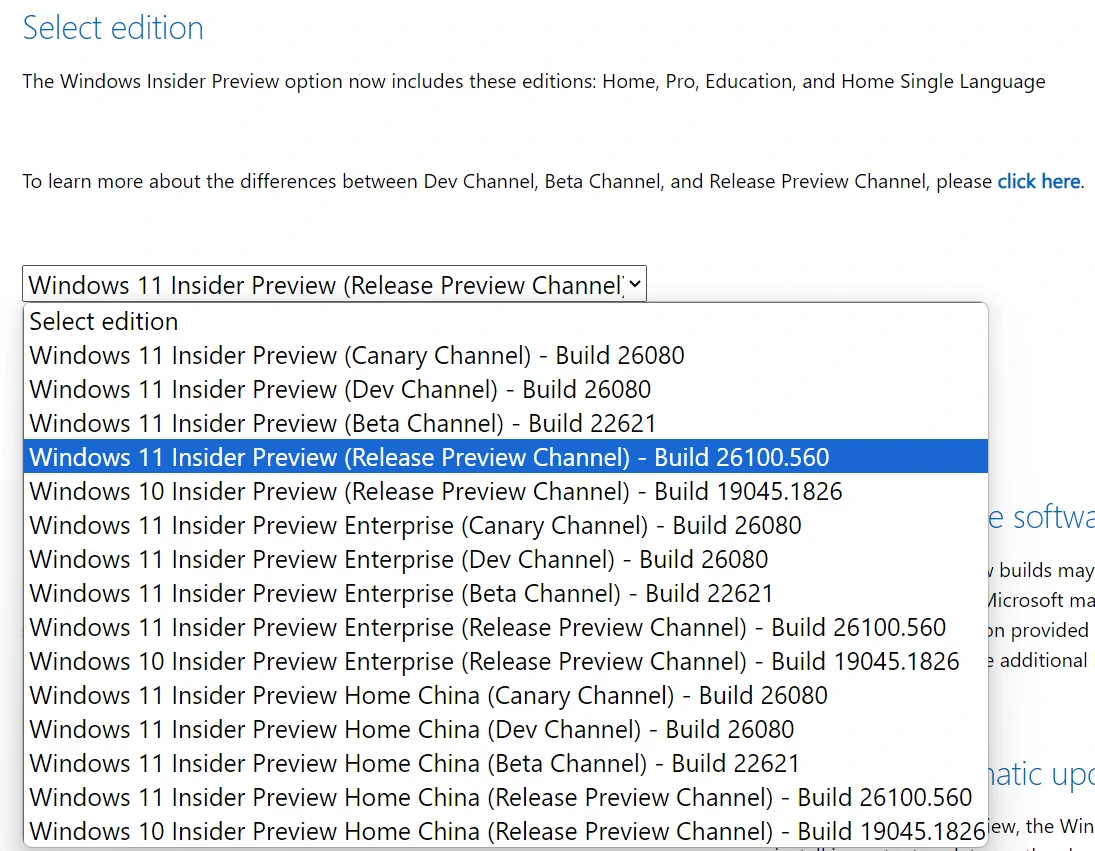Select Windows 11 Home China Canary Channel option
Image resolution: width=1095 pixels, height=851 pixels.
click(506, 695)
